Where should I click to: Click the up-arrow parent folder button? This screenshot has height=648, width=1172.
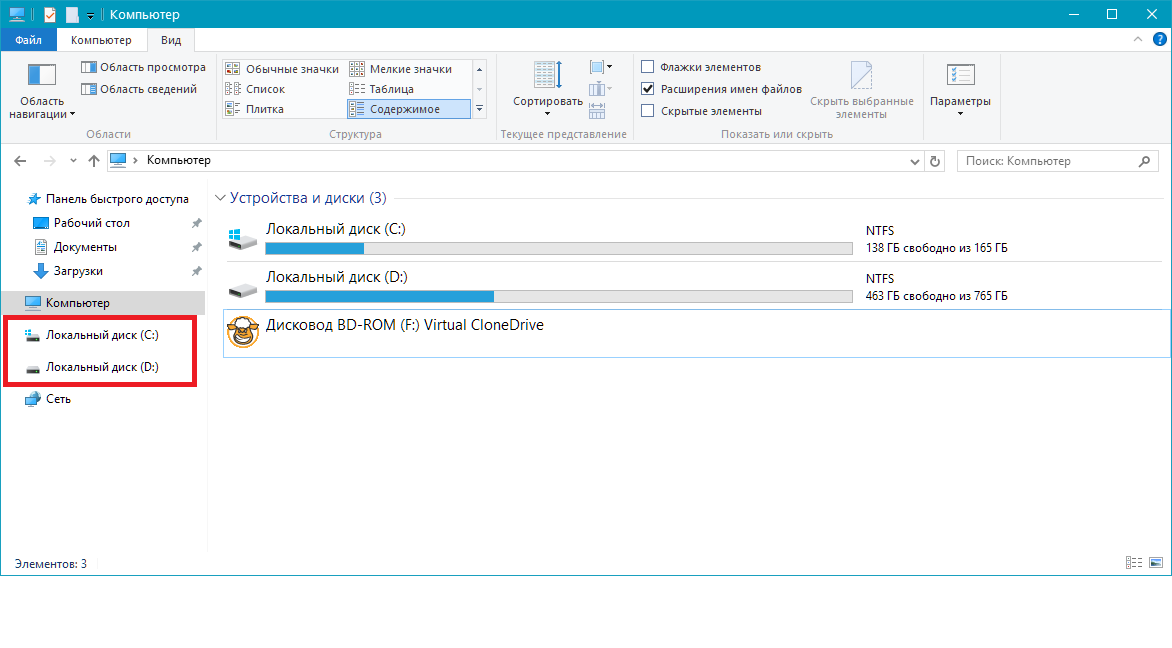pyautogui.click(x=94, y=161)
